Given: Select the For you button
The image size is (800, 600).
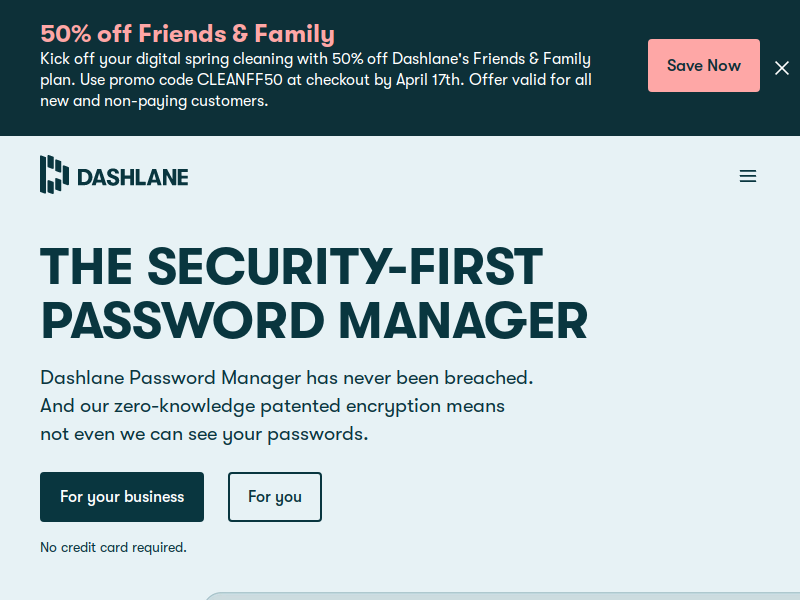Looking at the screenshot, I should point(275,497).
